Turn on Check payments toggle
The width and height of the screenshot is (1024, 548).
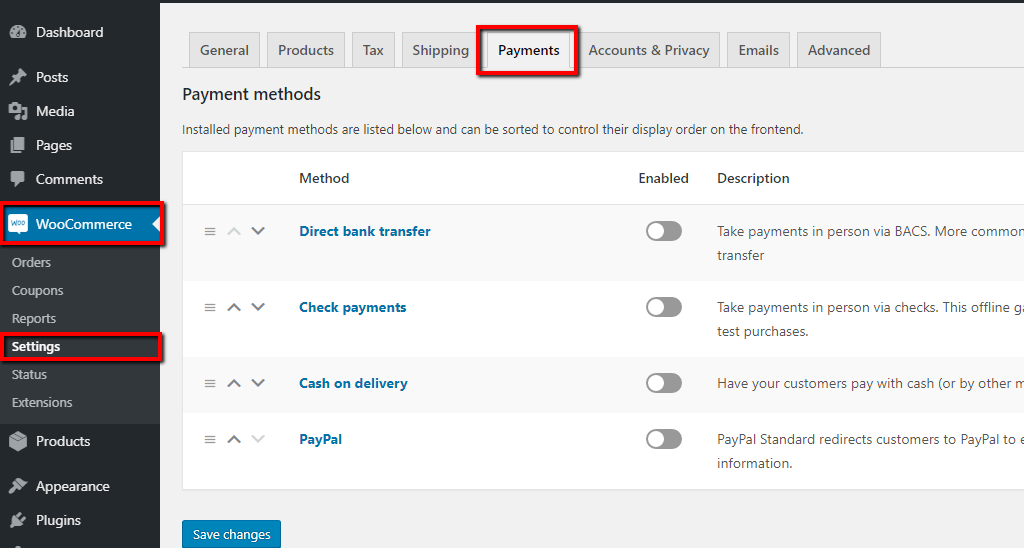pyautogui.click(x=664, y=307)
